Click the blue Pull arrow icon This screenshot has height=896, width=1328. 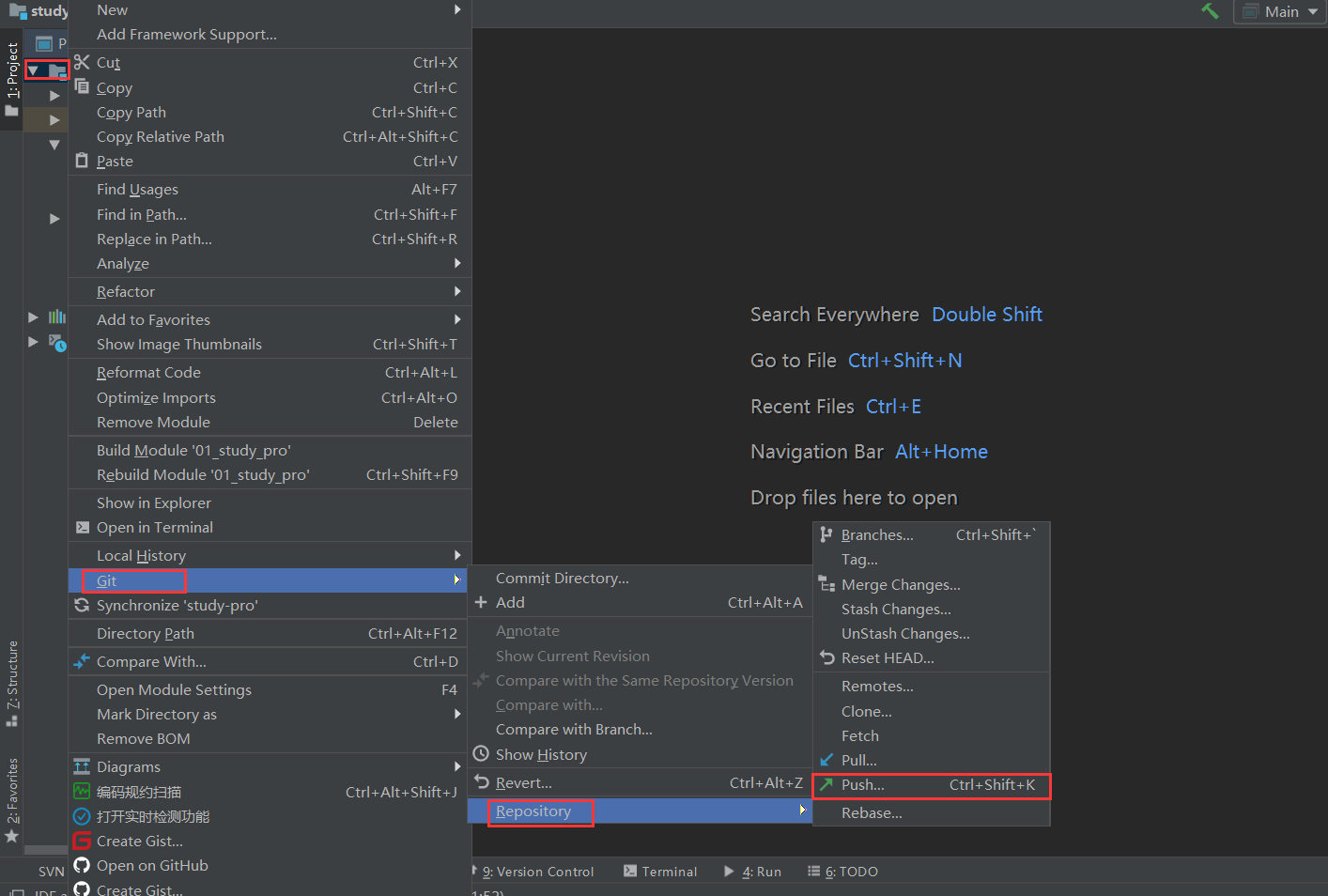[826, 760]
